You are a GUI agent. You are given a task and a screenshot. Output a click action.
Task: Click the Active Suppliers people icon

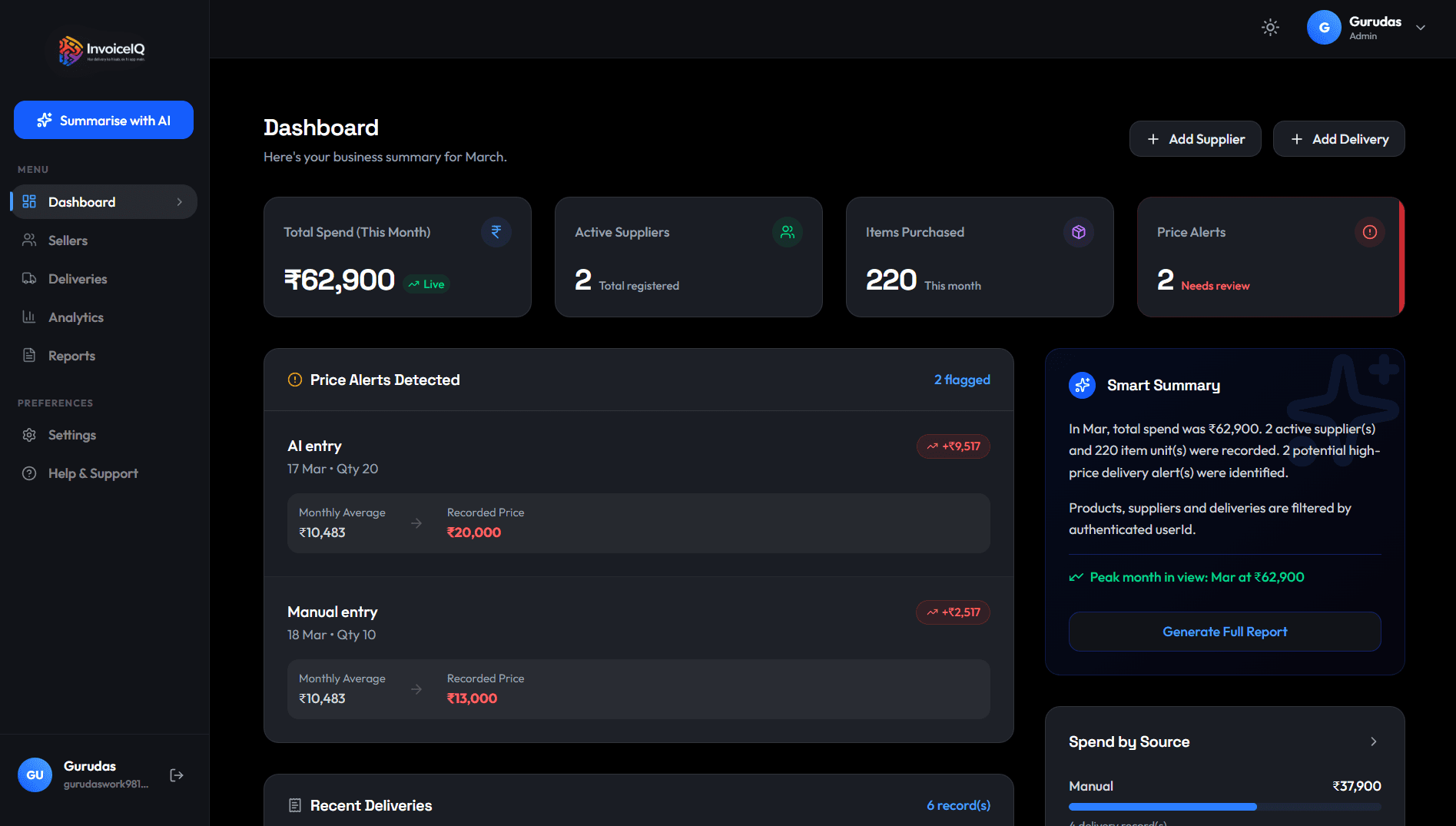pos(787,232)
